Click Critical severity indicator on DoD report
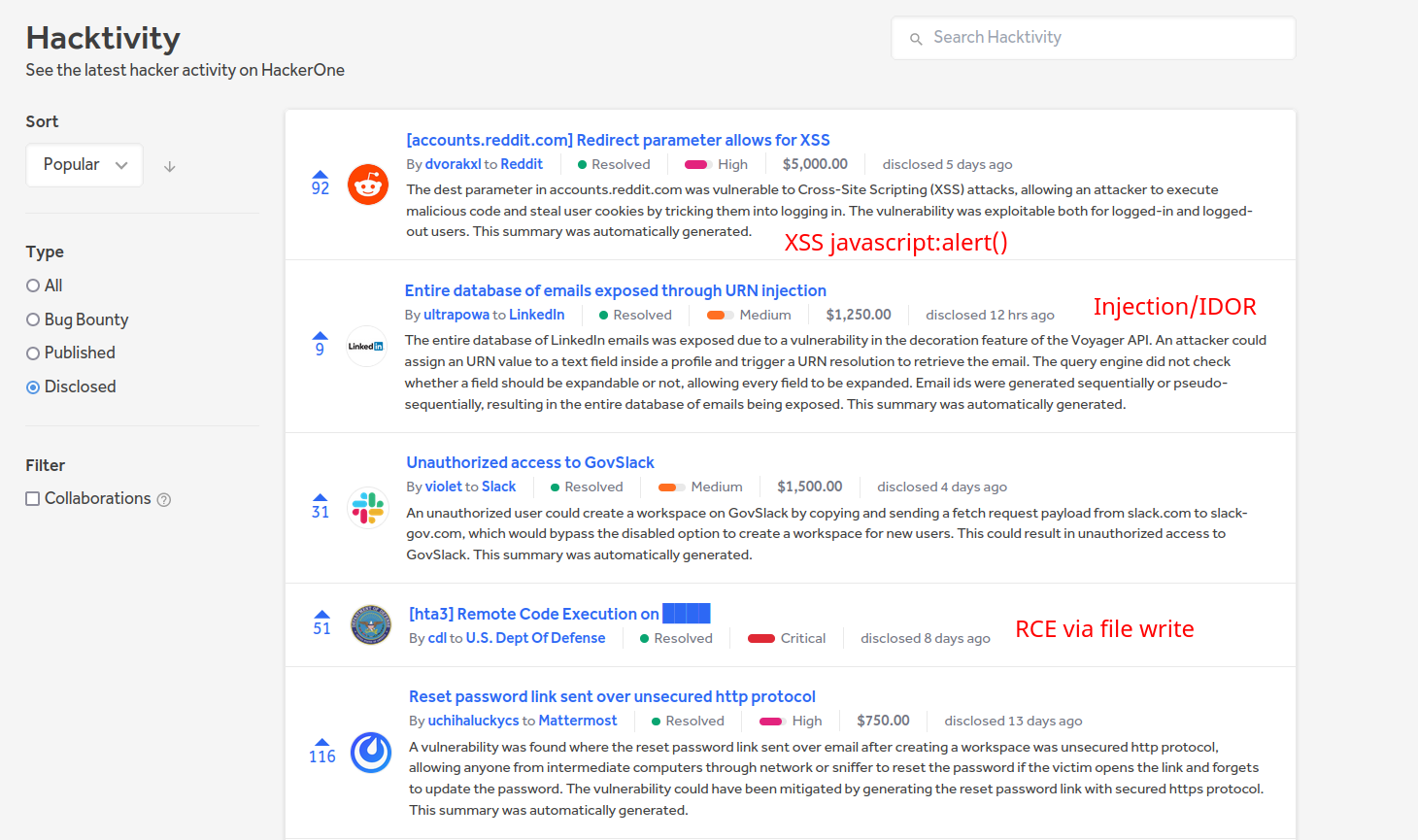1418x840 pixels. (x=787, y=639)
